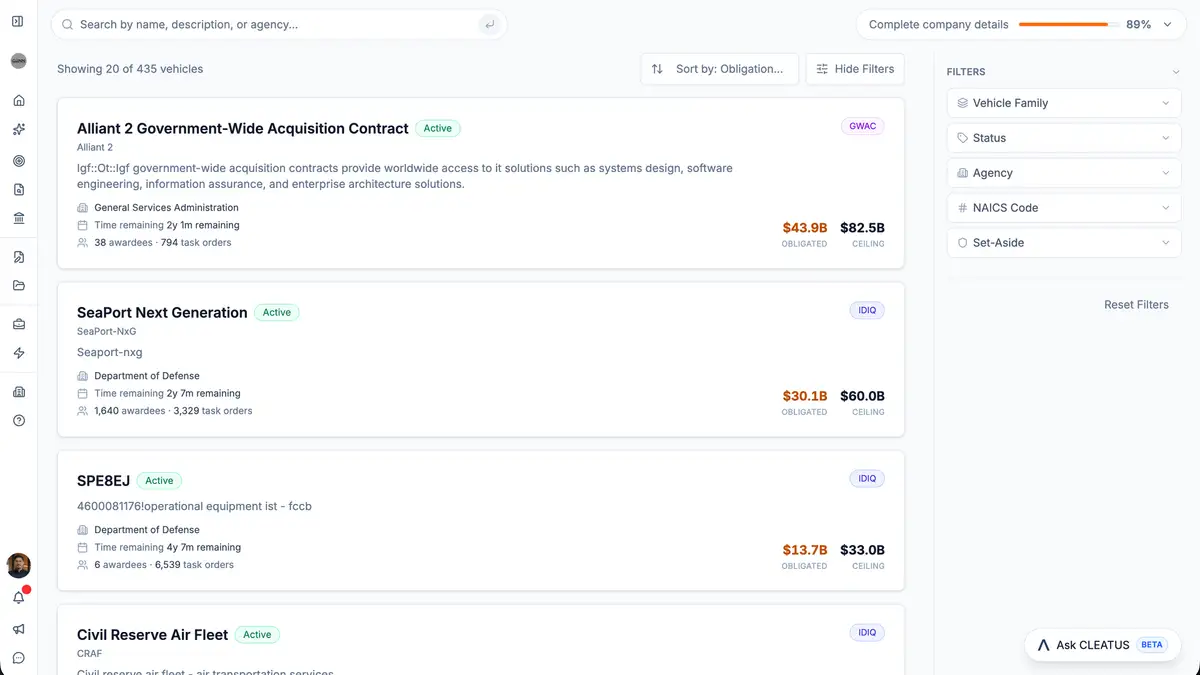Go to Home via house icon
Viewport: 1200px width, 675px height.
(18, 101)
